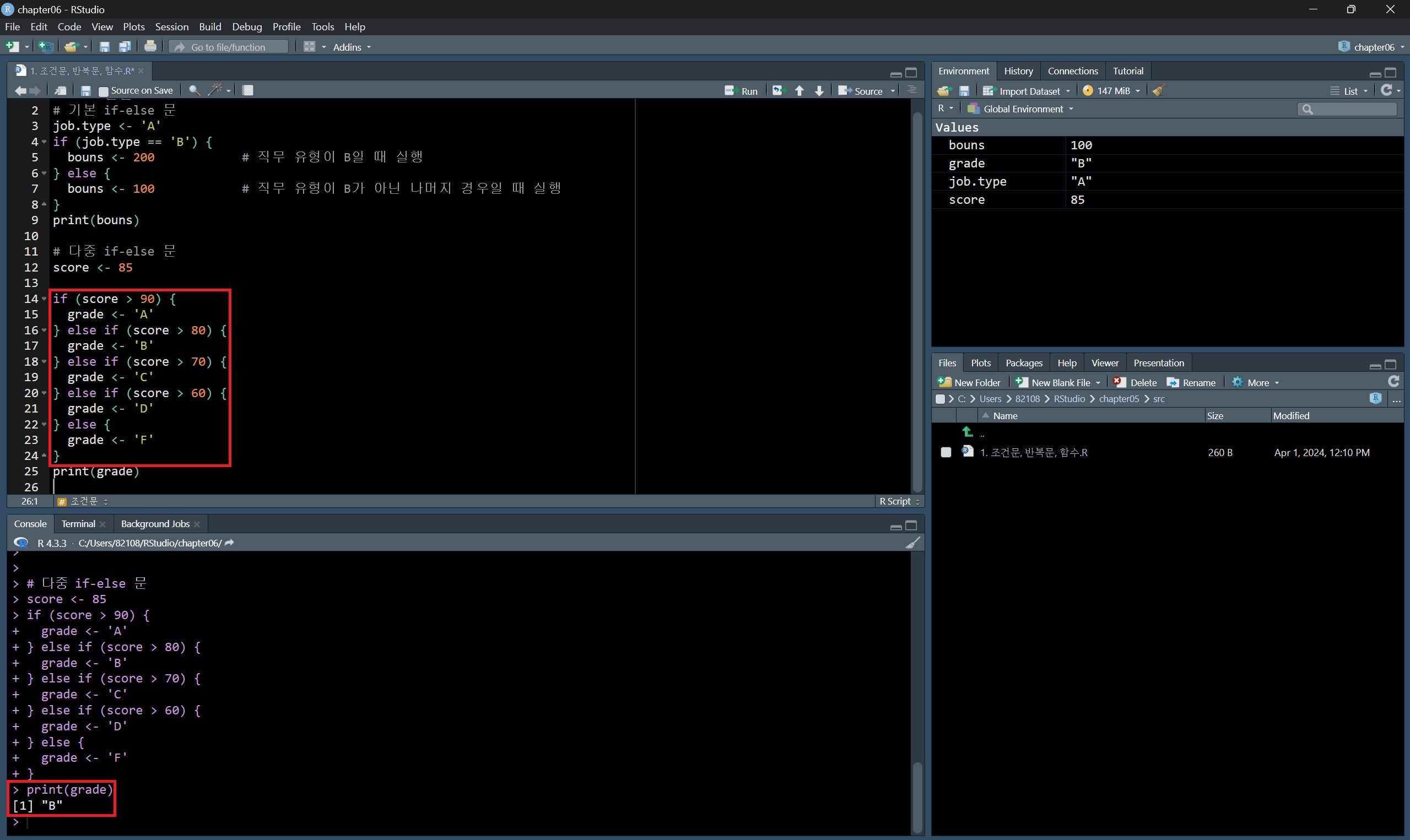Viewport: 1410px width, 840px height.
Task: Click the Compile Report notebook icon
Action: tap(247, 90)
